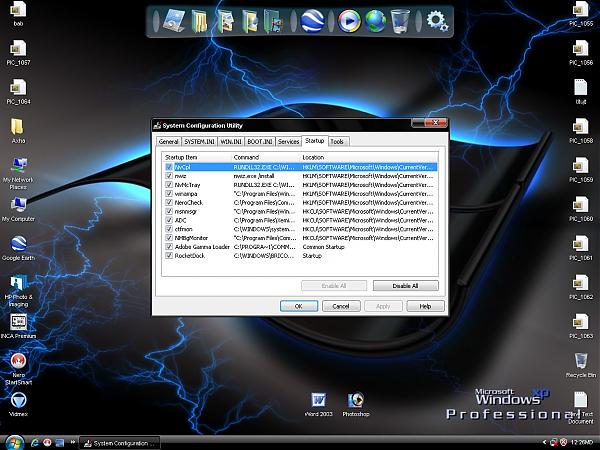
Task: Uncheck the winampa startup item
Action: 169,194
